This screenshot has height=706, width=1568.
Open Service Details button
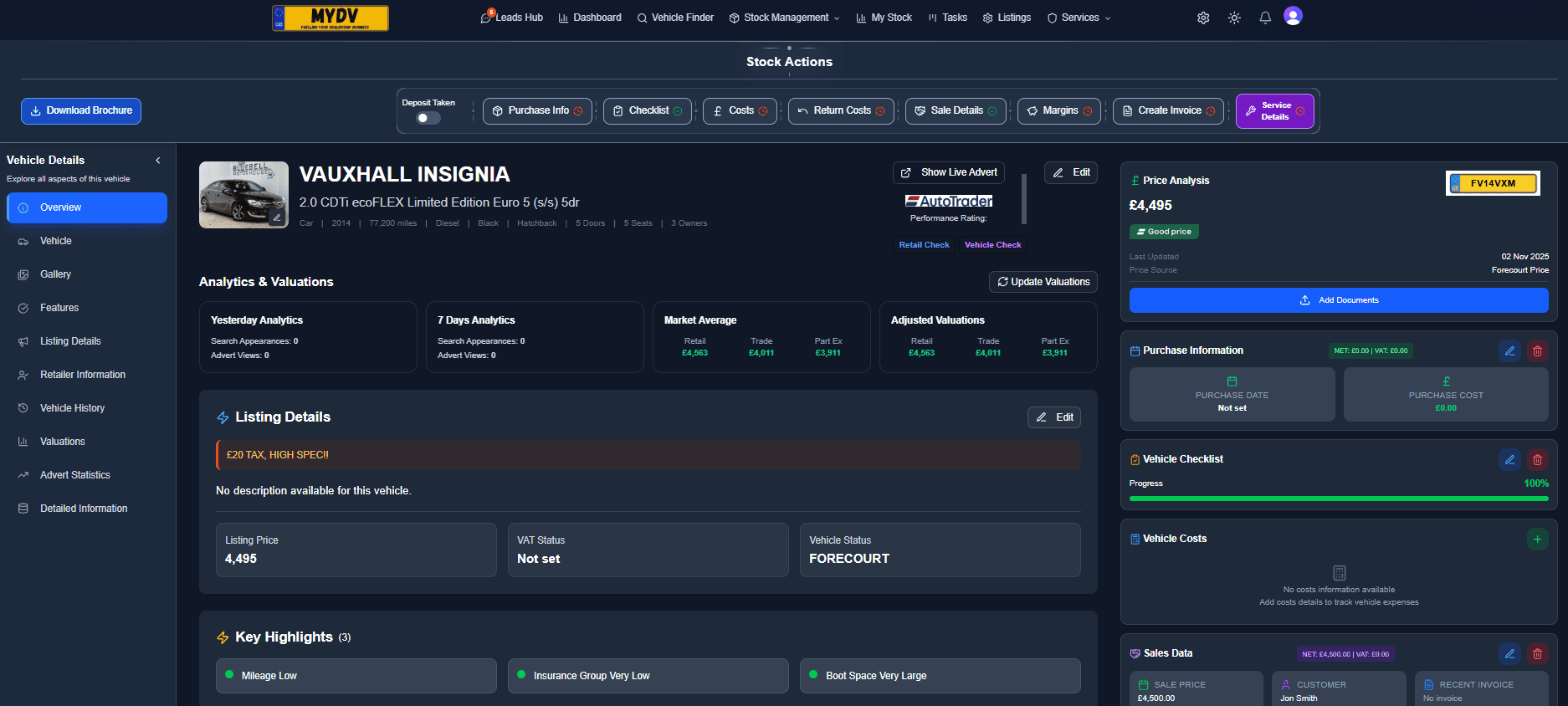[1275, 111]
